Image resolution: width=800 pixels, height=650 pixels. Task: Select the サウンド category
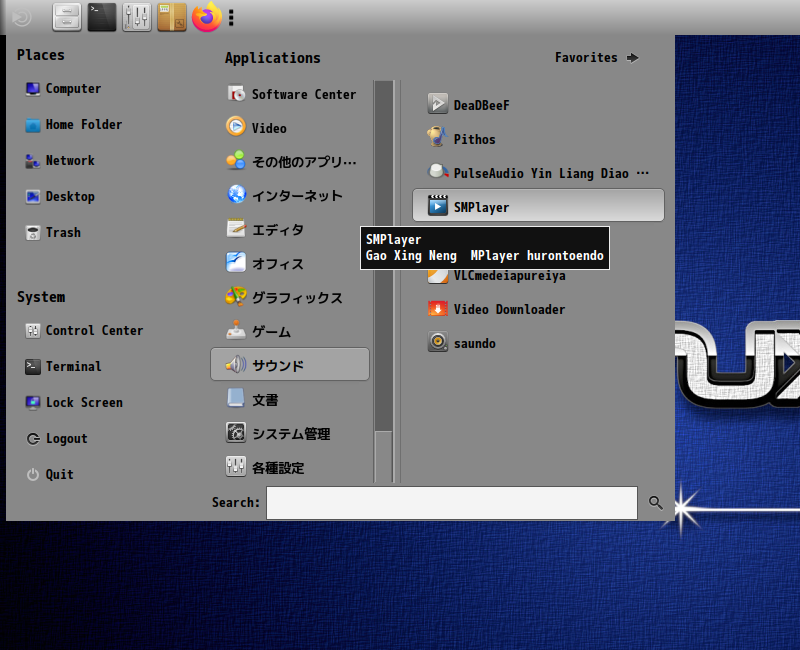(x=290, y=364)
